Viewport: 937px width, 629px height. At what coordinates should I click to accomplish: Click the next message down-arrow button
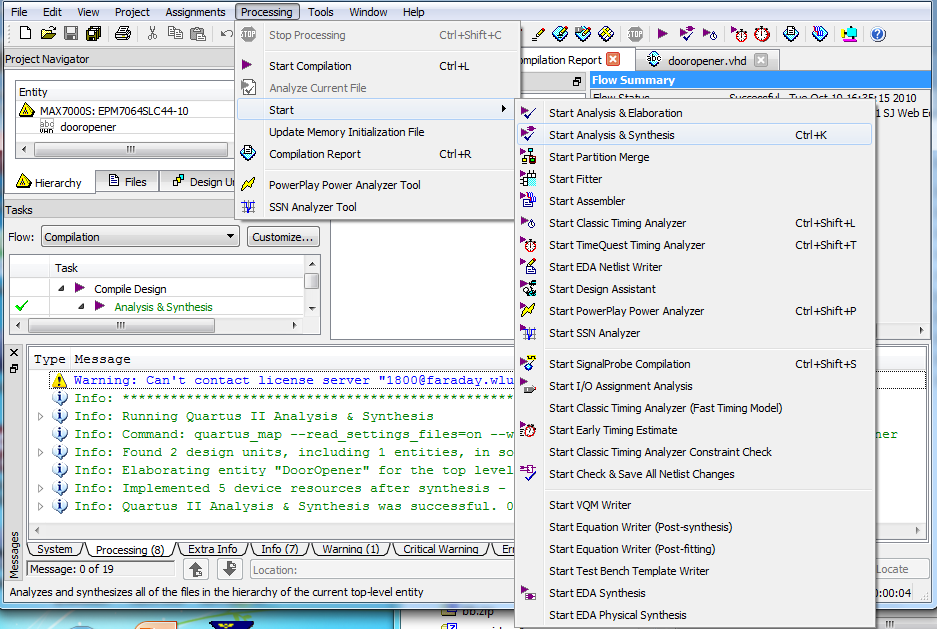tap(229, 569)
